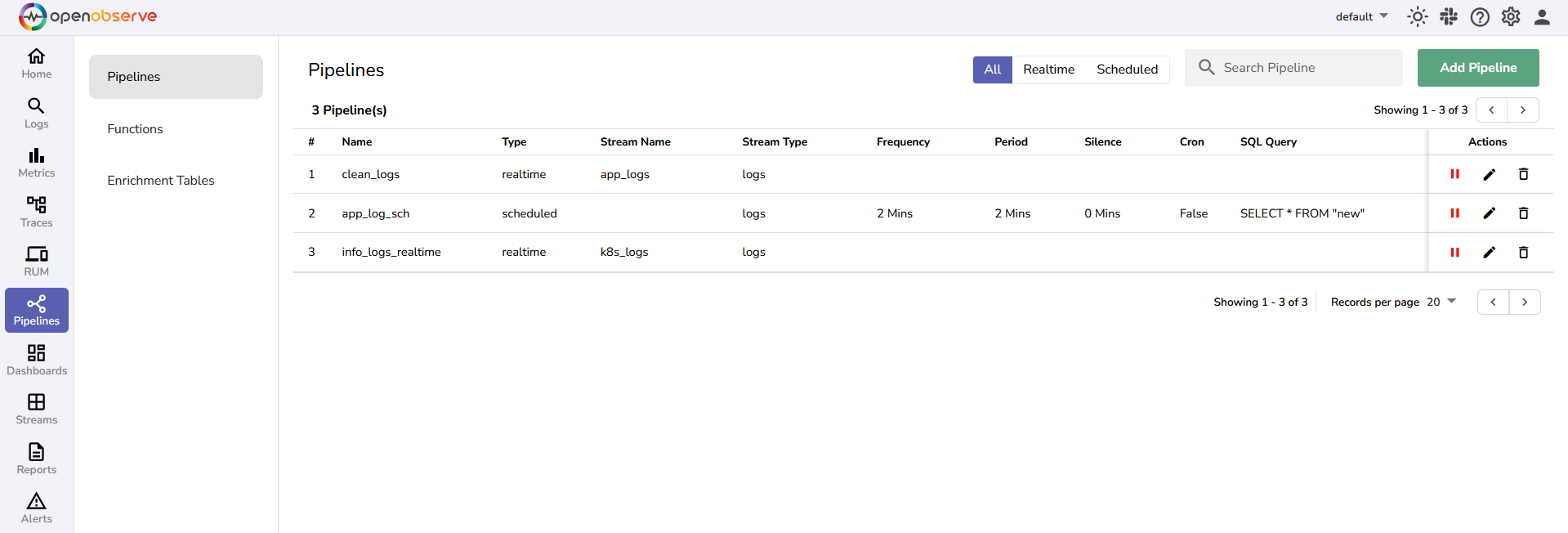This screenshot has height=533, width=1568.
Task: Open Traces from the sidebar
Action: tap(37, 212)
